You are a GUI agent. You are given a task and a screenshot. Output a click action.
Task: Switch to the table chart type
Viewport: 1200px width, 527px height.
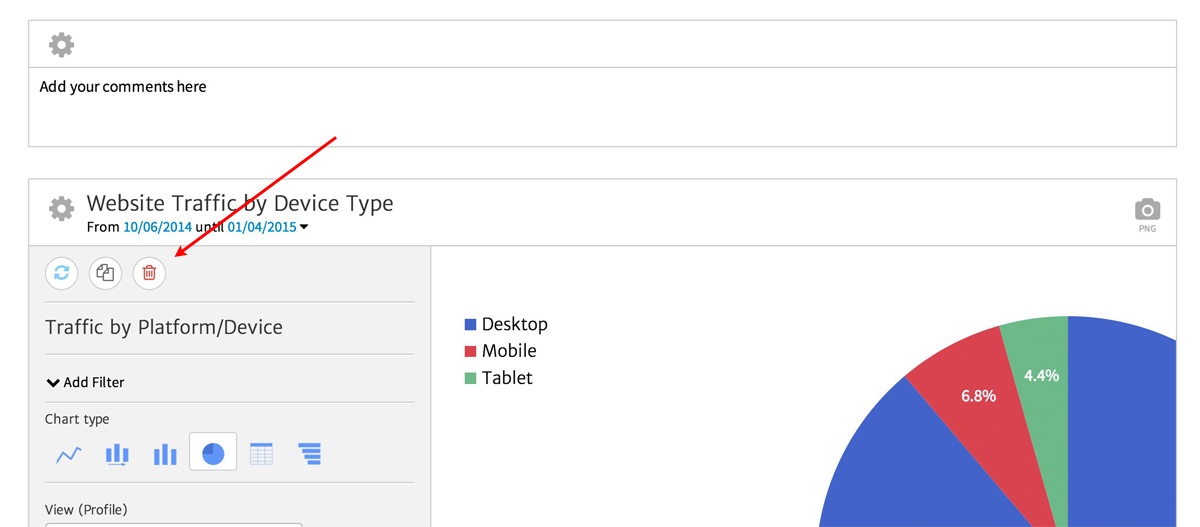261,455
